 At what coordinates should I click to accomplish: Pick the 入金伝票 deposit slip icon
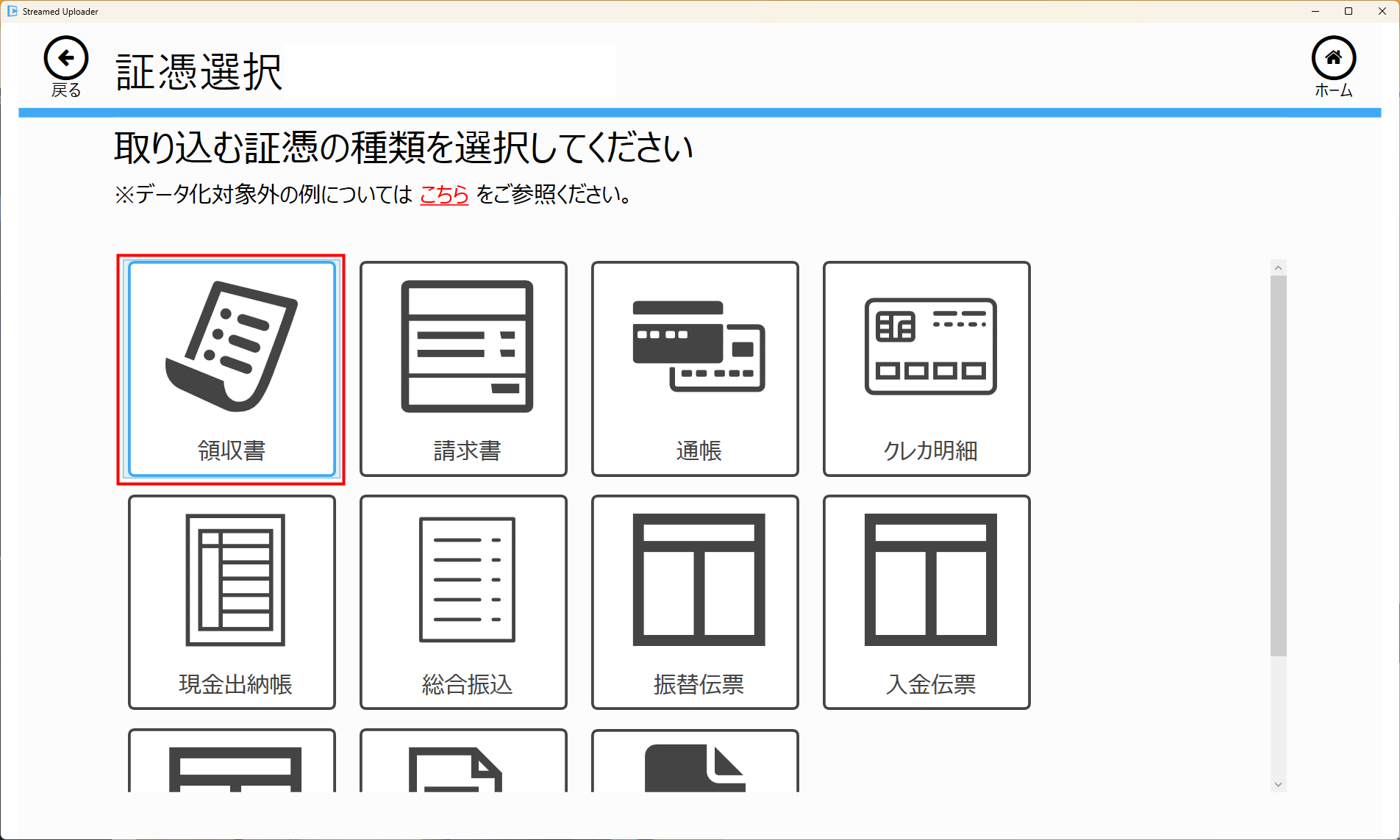coord(930,580)
